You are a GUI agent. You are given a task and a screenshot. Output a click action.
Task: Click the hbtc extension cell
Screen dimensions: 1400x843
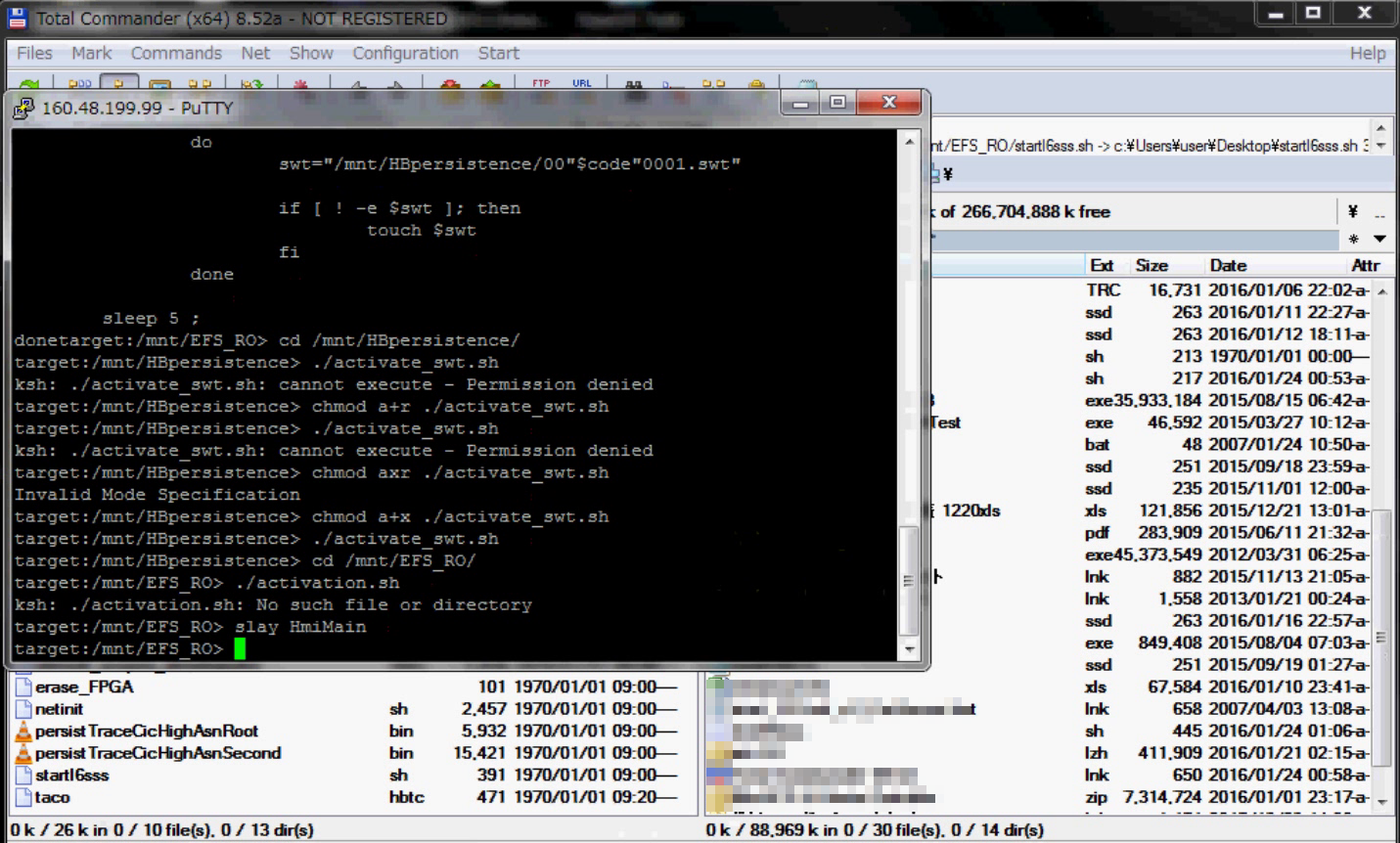(406, 797)
